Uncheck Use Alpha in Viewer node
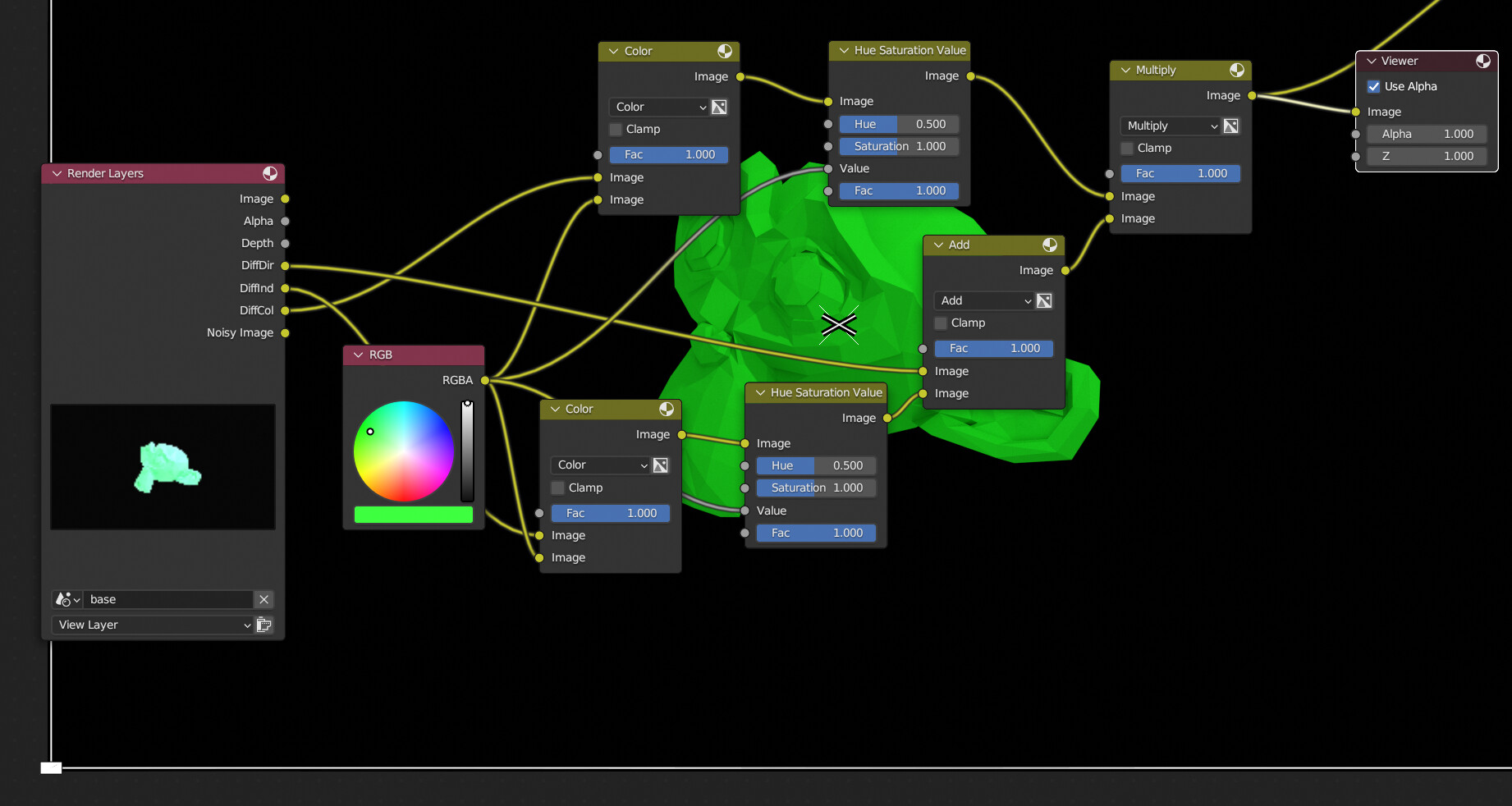Viewport: 1512px width, 806px height. click(1373, 86)
